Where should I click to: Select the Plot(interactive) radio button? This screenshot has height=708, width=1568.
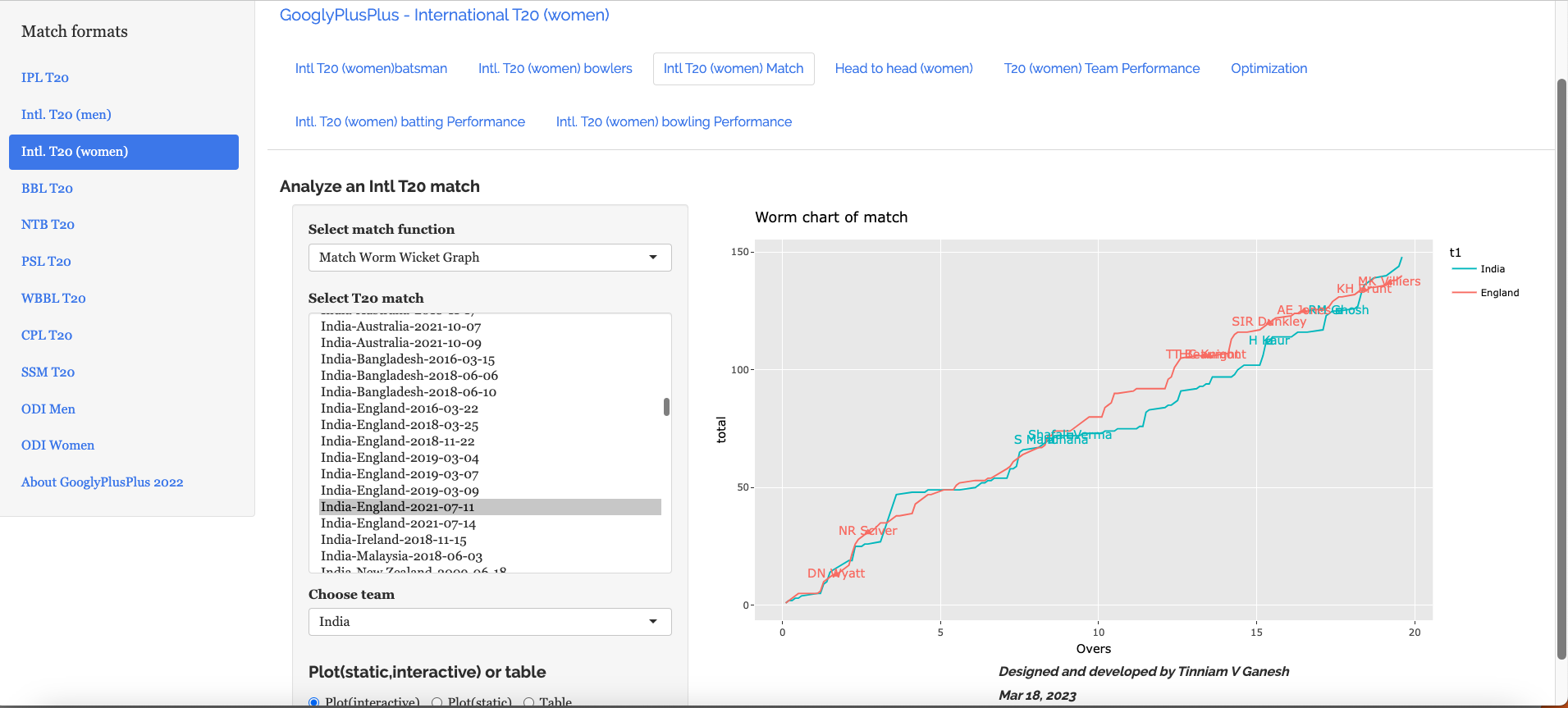314,702
